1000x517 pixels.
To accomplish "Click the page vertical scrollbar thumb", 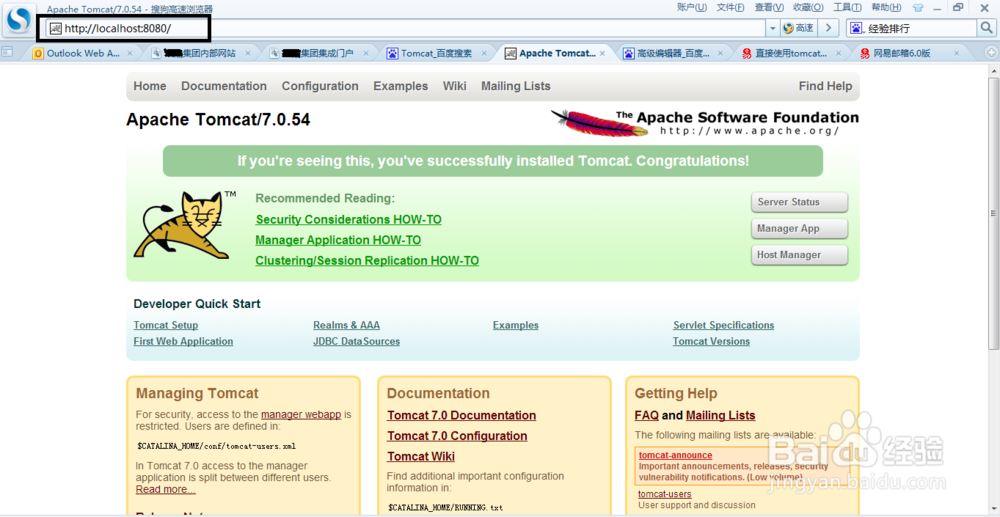I will (994, 213).
